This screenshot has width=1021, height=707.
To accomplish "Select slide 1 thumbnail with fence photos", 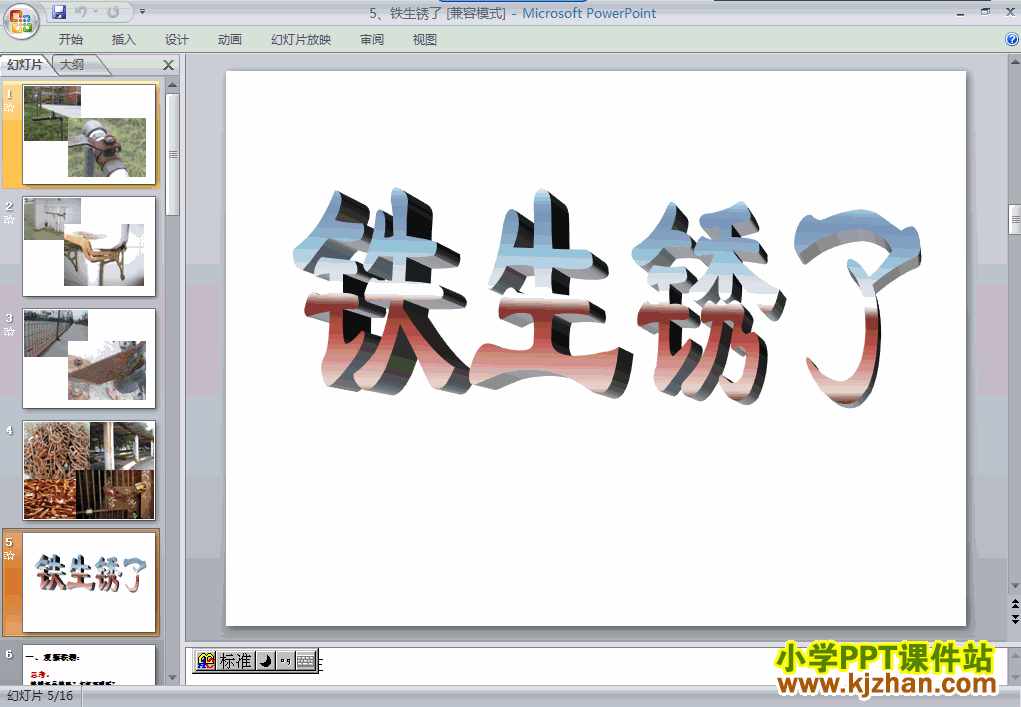I will 89,135.
